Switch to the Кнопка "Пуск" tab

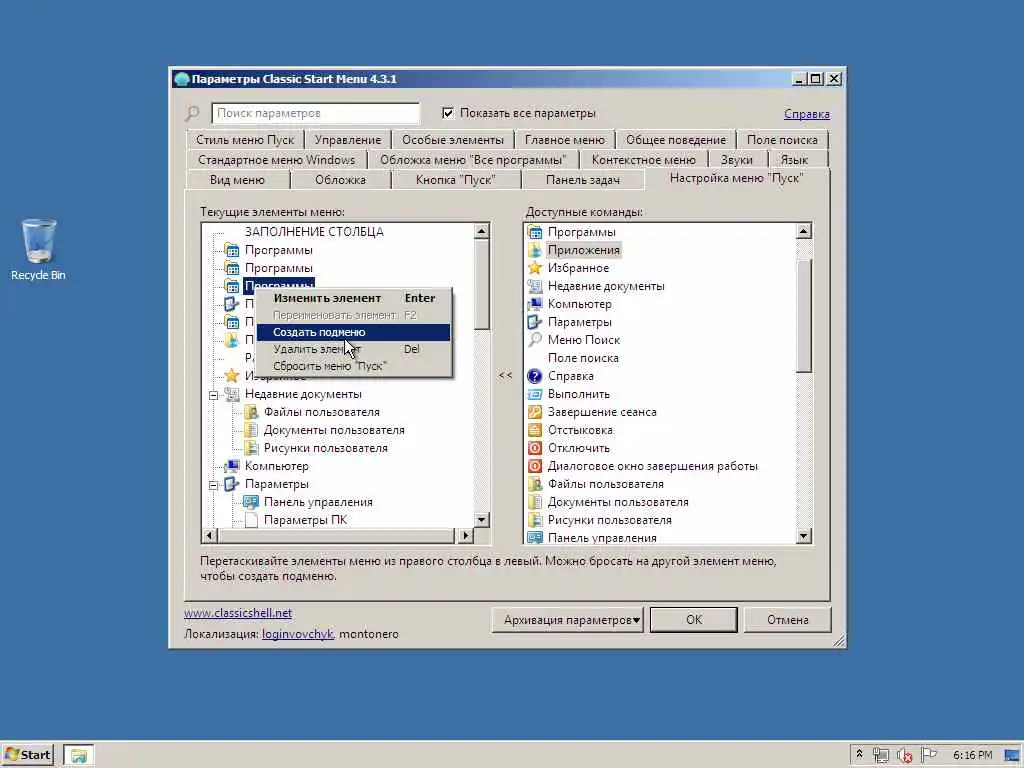pyautogui.click(x=455, y=180)
